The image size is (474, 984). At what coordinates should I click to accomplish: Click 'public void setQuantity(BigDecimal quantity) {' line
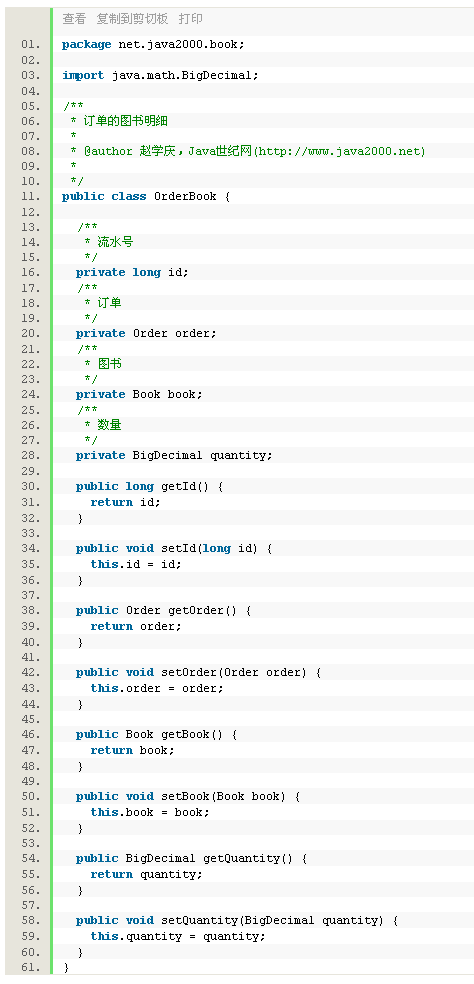237,921
